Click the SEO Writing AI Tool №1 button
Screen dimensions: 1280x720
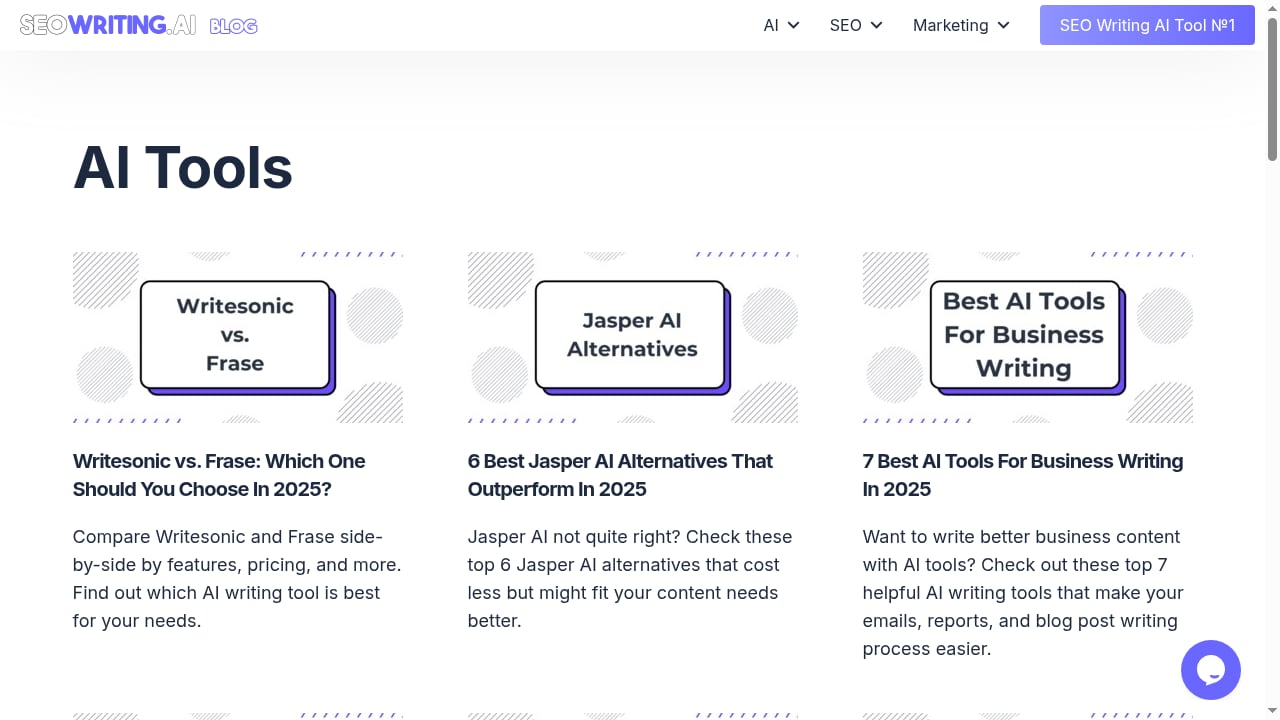point(1147,25)
